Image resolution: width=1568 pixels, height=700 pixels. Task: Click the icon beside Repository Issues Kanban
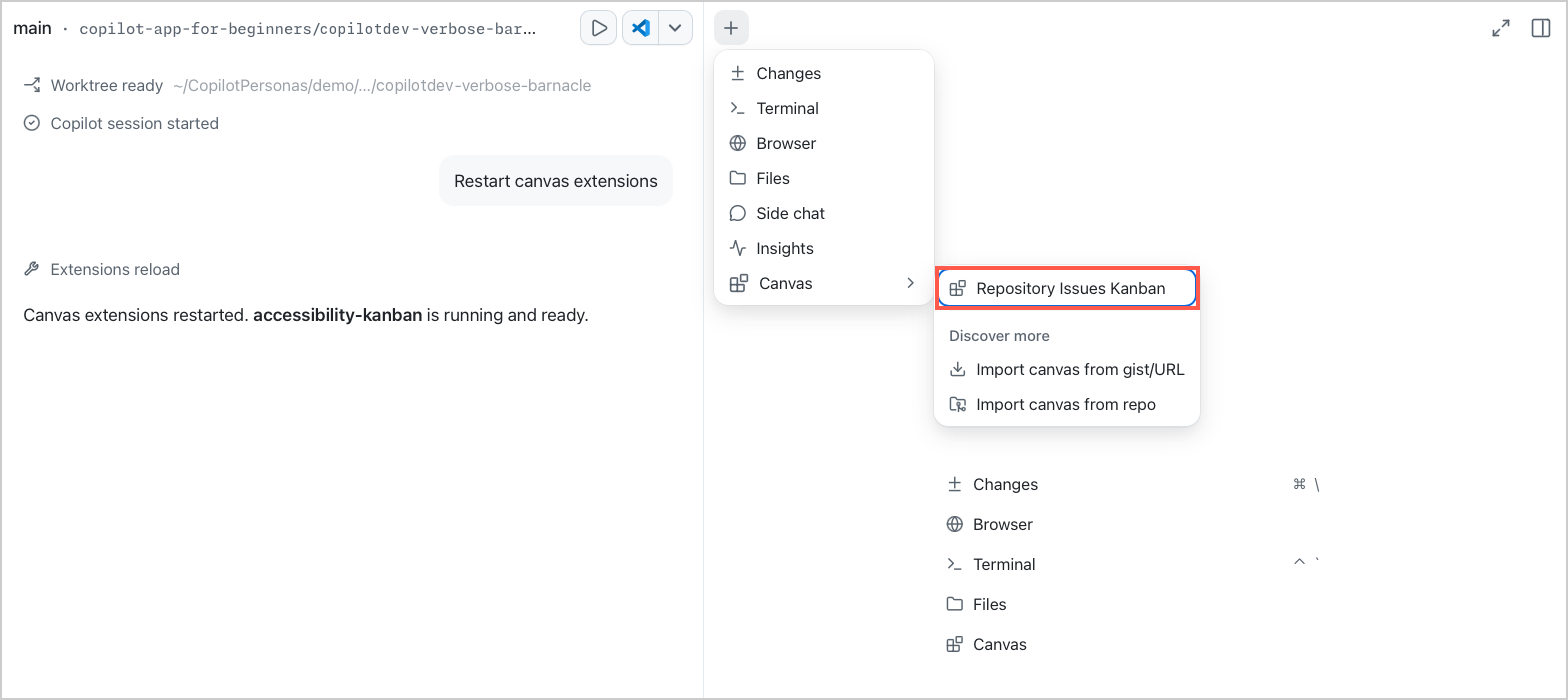point(957,288)
